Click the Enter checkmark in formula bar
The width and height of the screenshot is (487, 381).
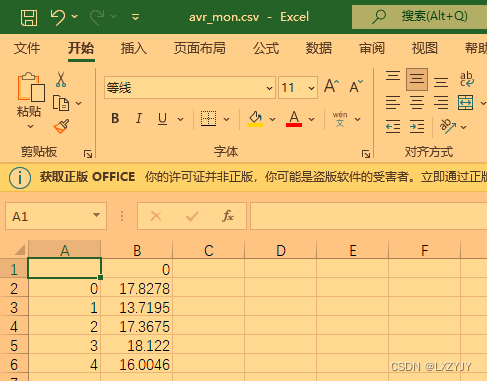(192, 216)
